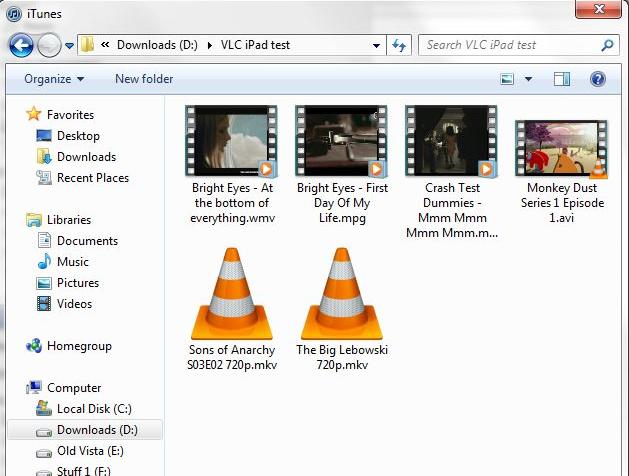Click the Downloads (D:) drive icon
The width and height of the screenshot is (629, 476).
44,432
